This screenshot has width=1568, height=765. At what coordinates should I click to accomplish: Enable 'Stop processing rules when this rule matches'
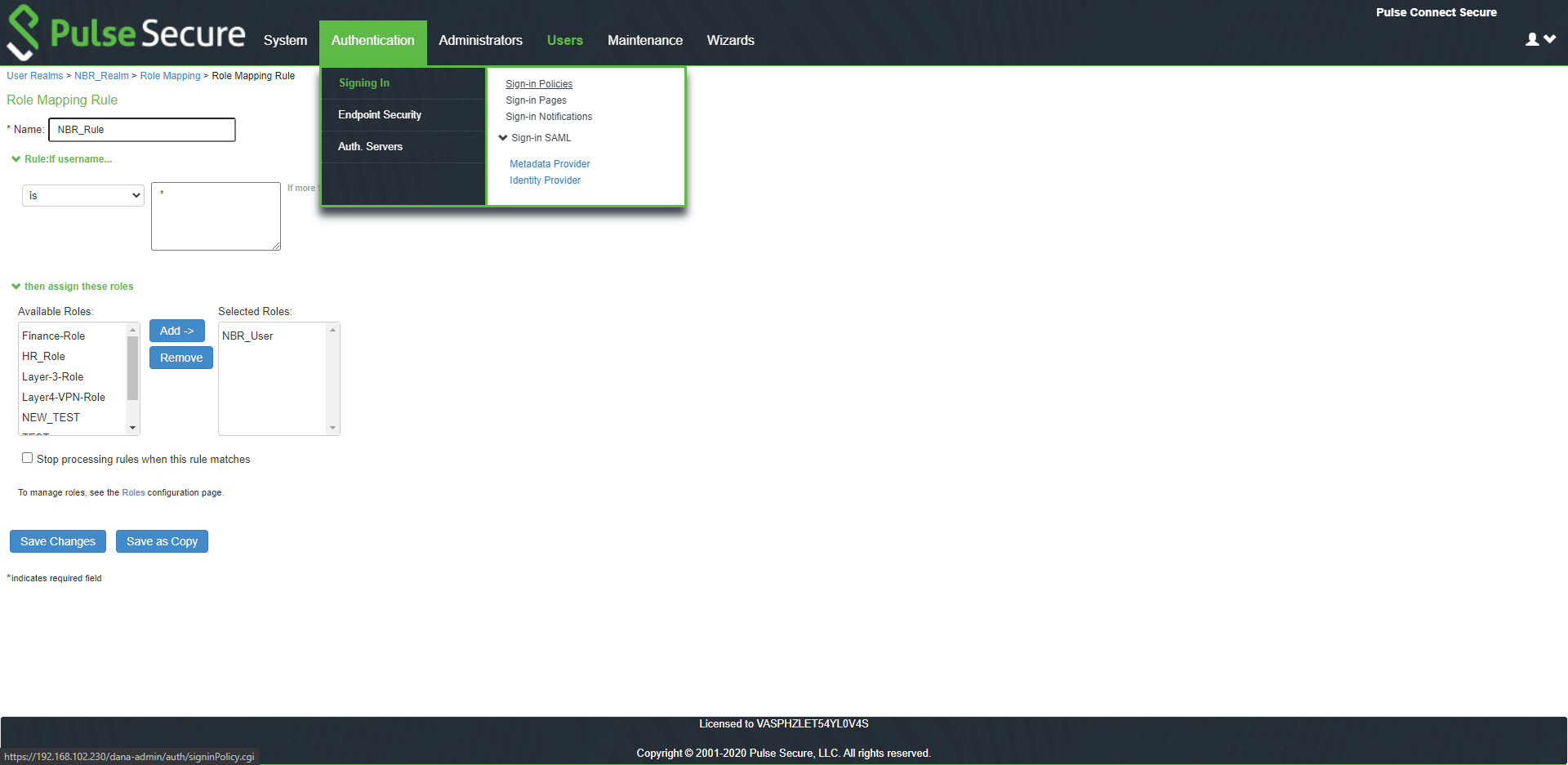(x=28, y=458)
